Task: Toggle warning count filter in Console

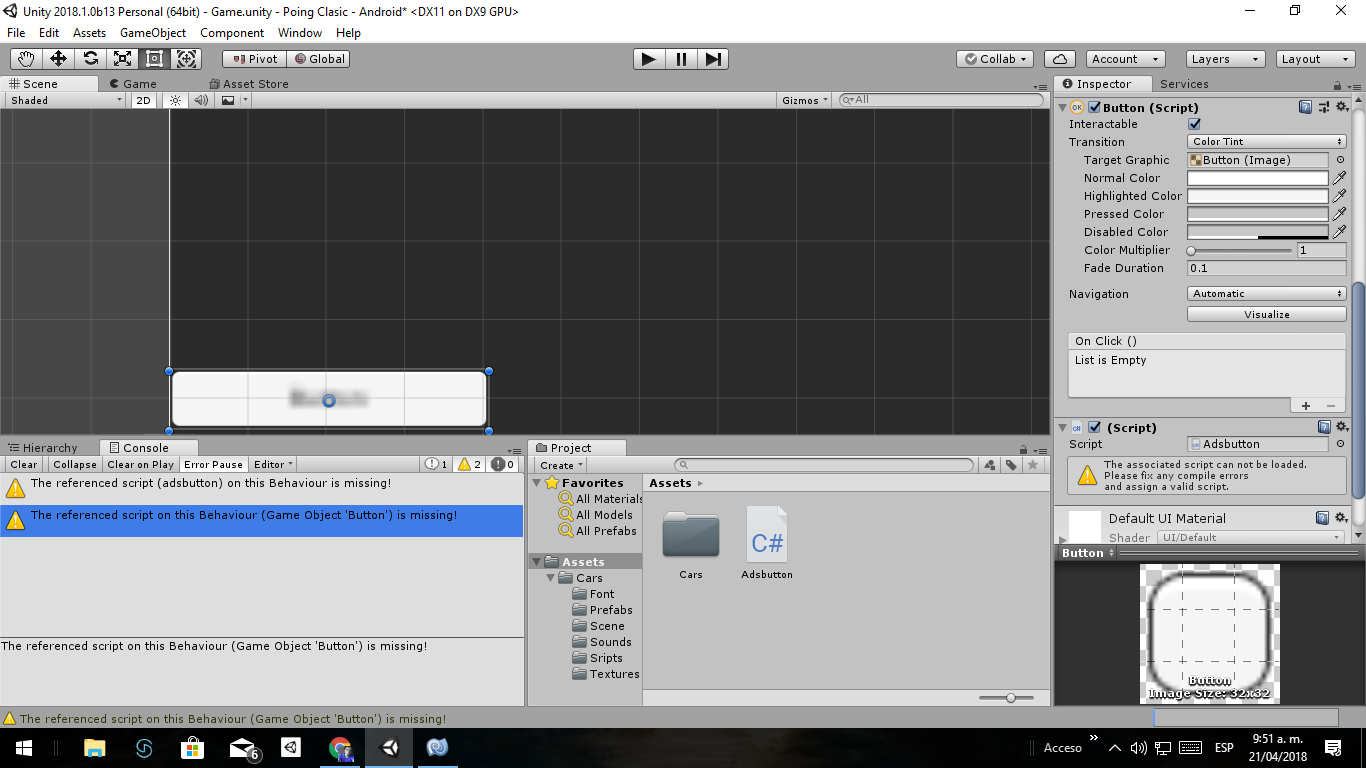Action: click(470, 464)
